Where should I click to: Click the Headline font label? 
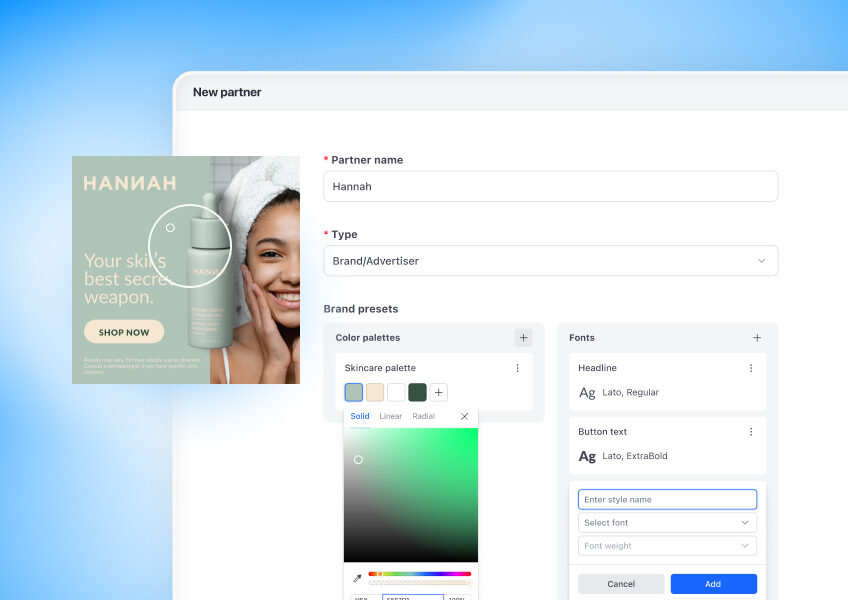(597, 368)
